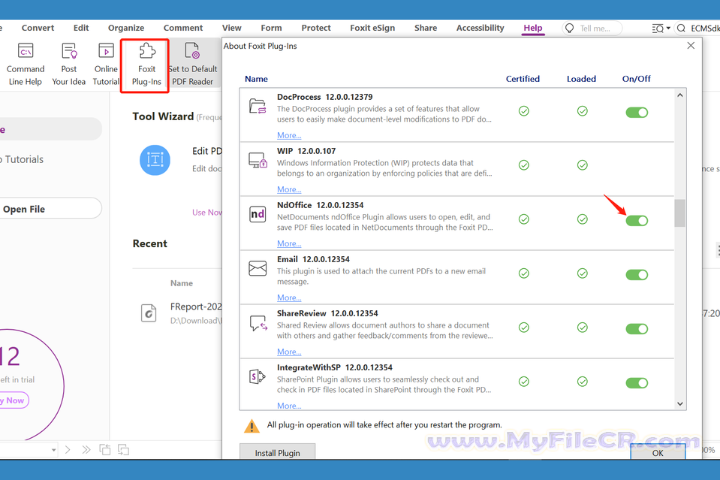Viewport: 720px width, 480px height.
Task: Click the IntegrateWithSP plugin icon
Action: (257, 377)
